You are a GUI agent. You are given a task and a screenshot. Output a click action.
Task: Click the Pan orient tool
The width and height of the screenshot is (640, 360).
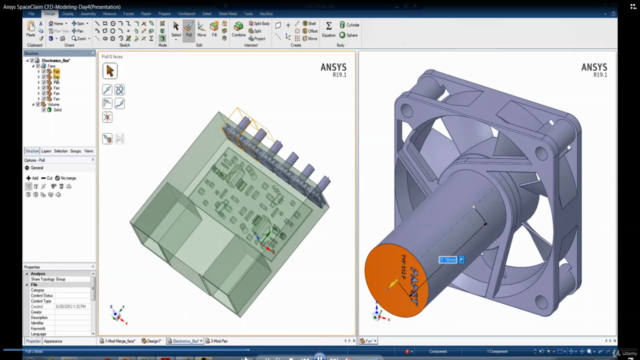coord(77,31)
